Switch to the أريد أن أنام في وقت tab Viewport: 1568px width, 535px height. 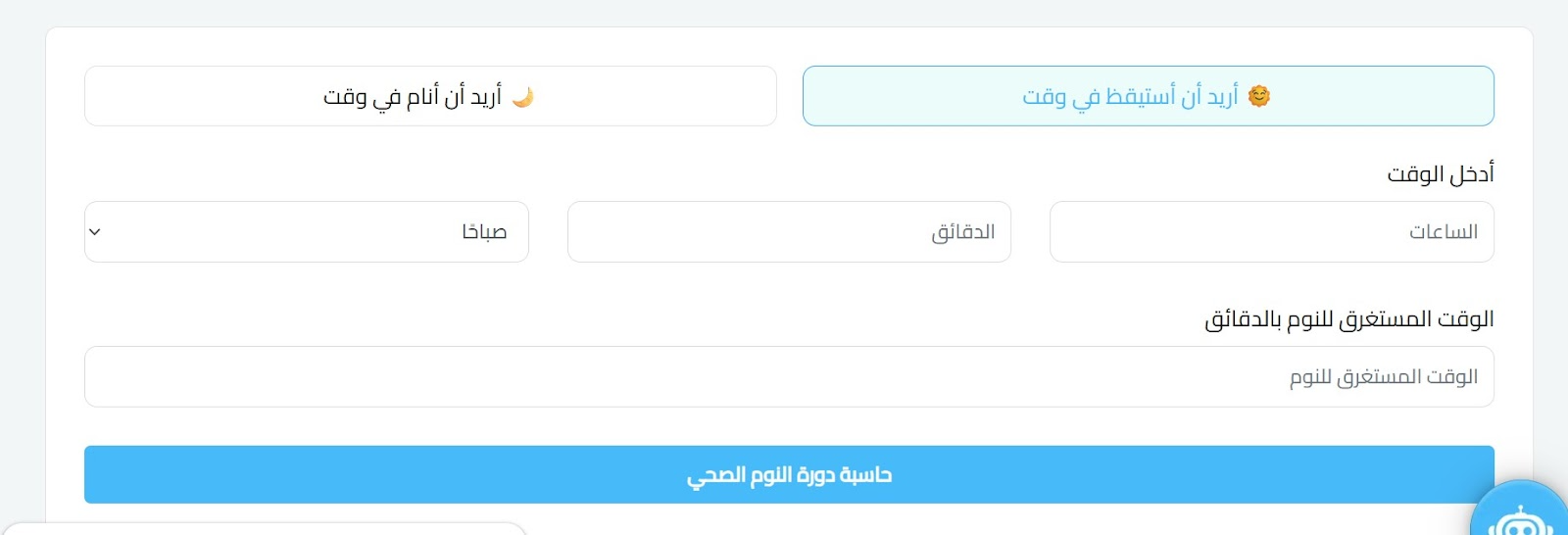click(430, 96)
